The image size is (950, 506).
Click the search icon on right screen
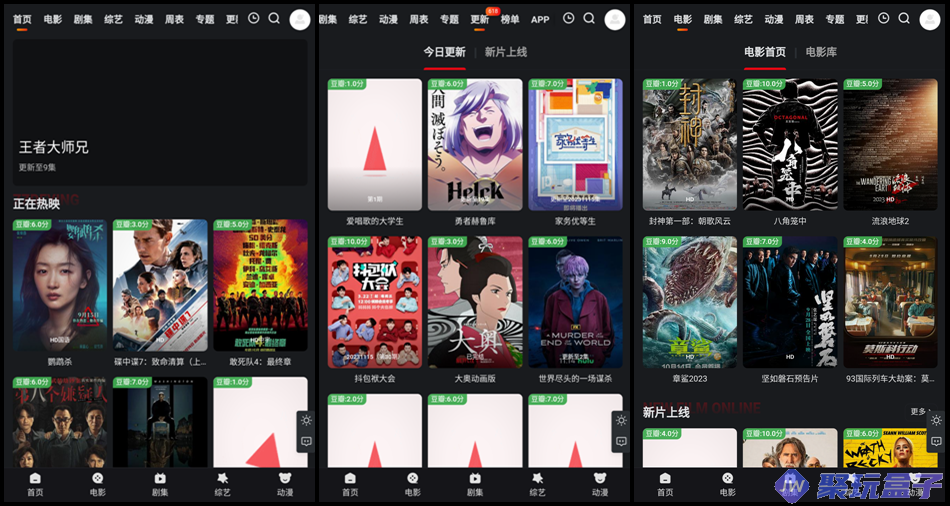point(904,18)
